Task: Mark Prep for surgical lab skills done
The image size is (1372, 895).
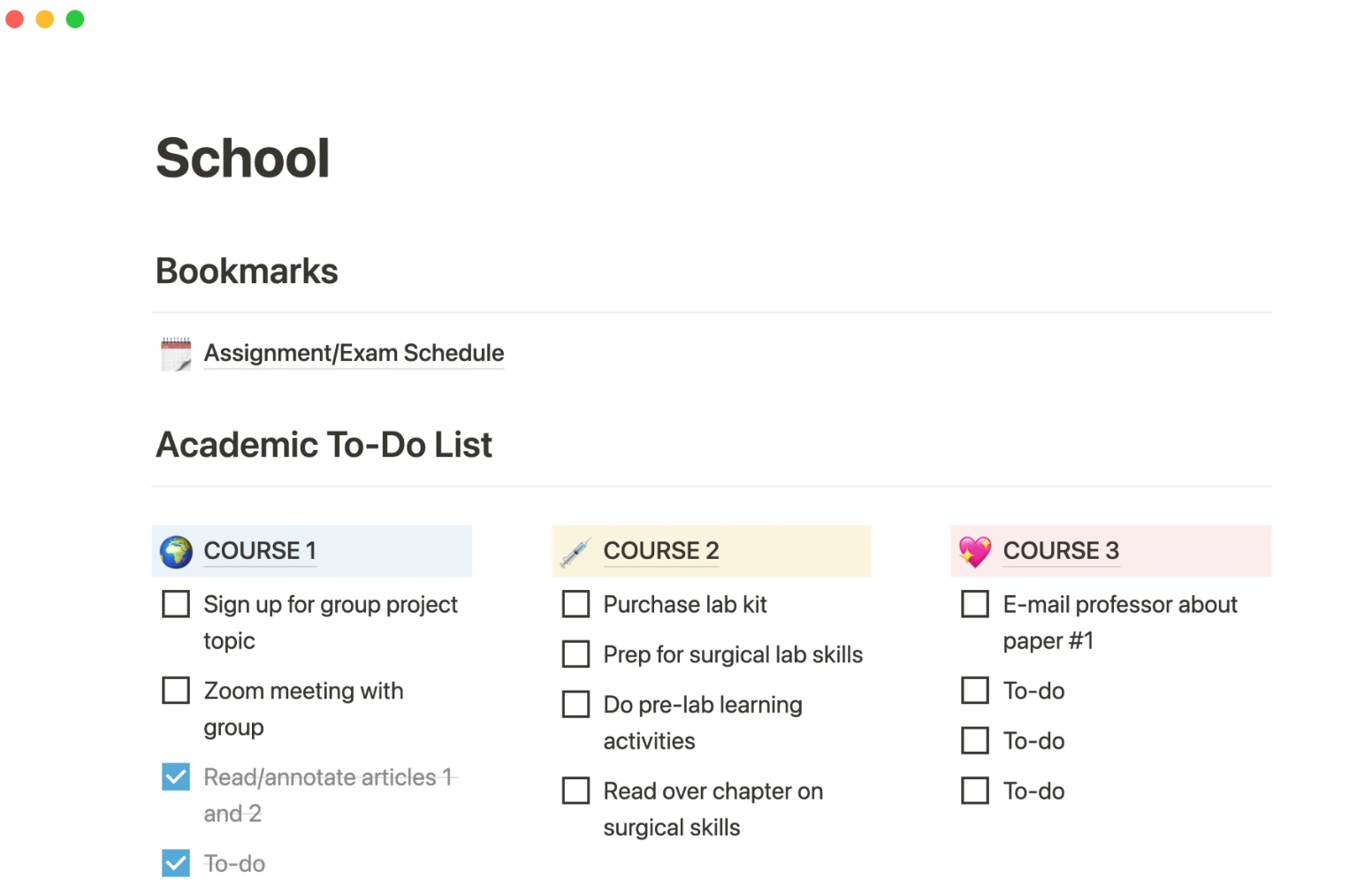Action: (575, 654)
